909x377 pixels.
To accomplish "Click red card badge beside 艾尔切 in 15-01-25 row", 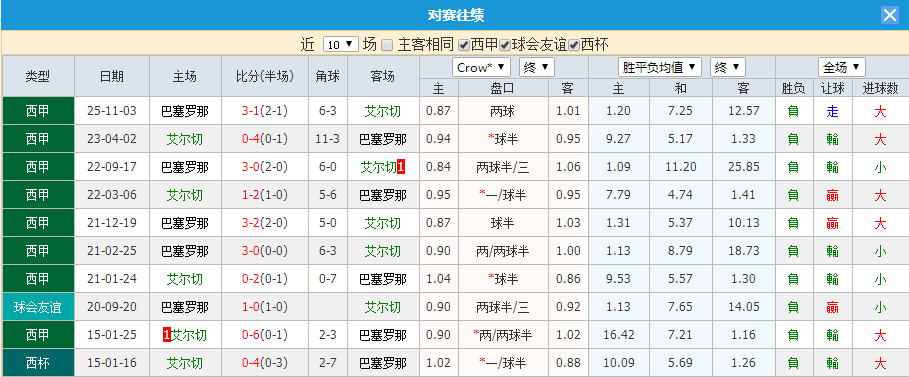I will pyautogui.click(x=167, y=335).
